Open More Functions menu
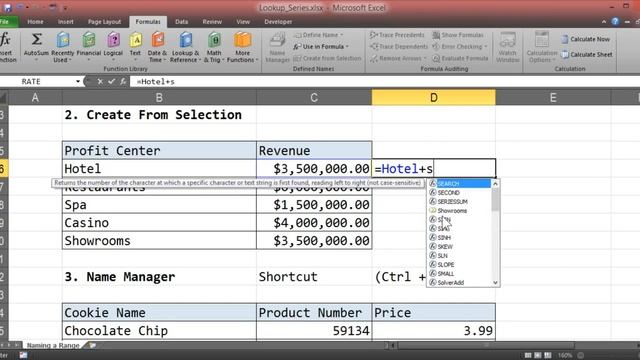 (x=242, y=47)
